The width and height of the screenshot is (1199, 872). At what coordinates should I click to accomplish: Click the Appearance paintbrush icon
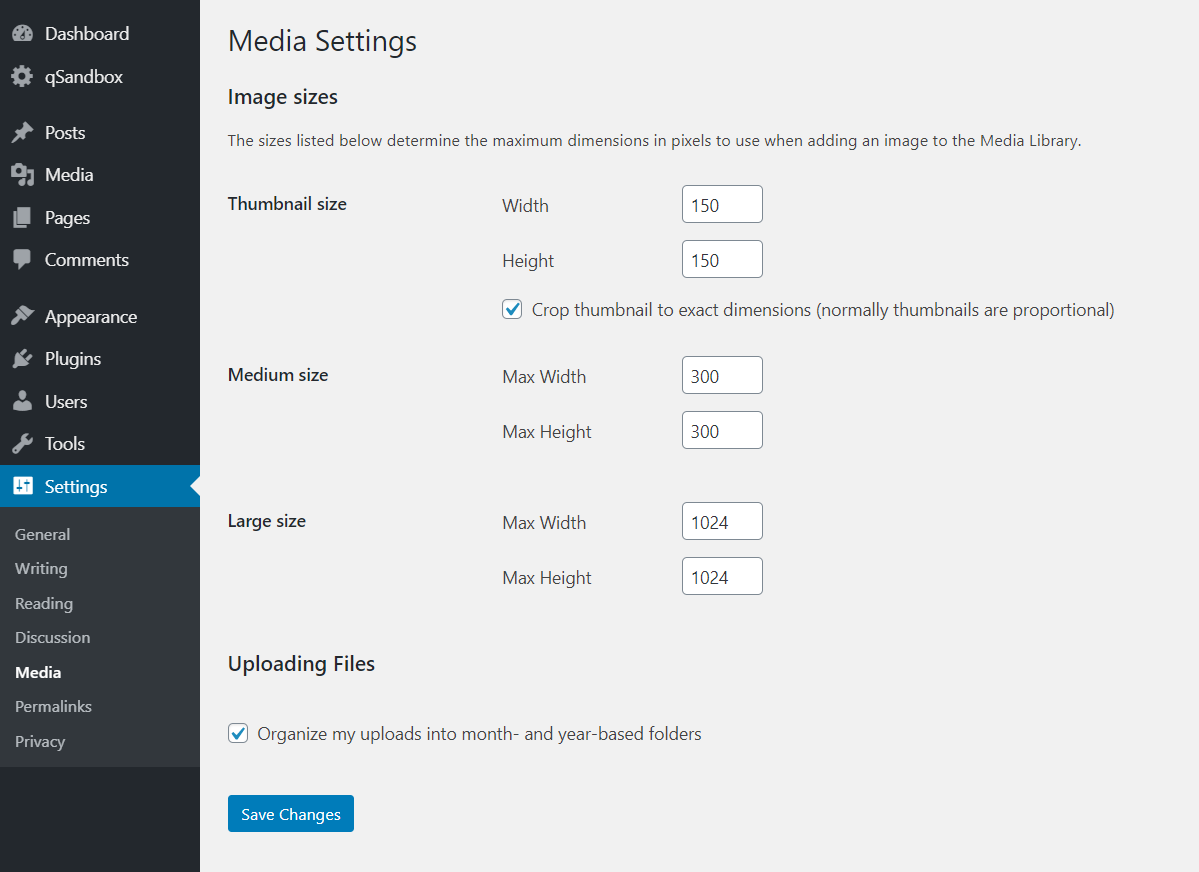pyautogui.click(x=22, y=317)
